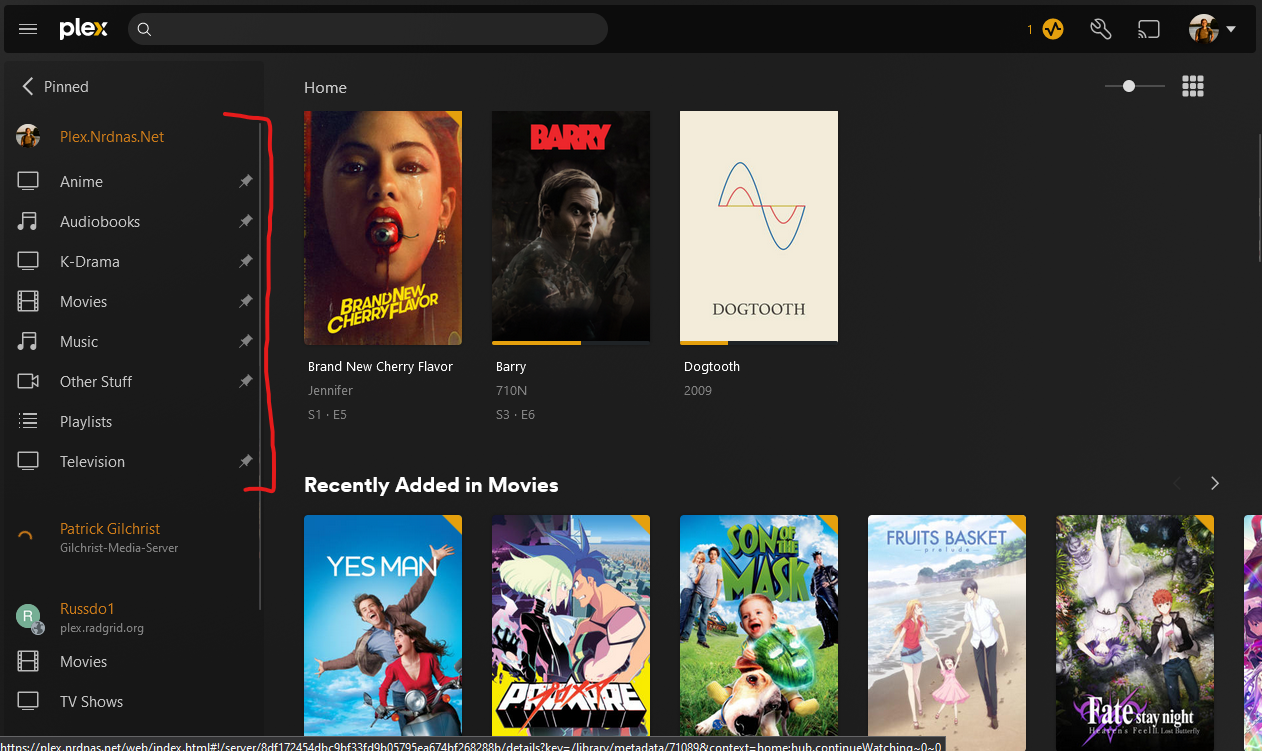
Task: Open the Plex.Nrdnas.Net server link
Action: click(x=112, y=137)
